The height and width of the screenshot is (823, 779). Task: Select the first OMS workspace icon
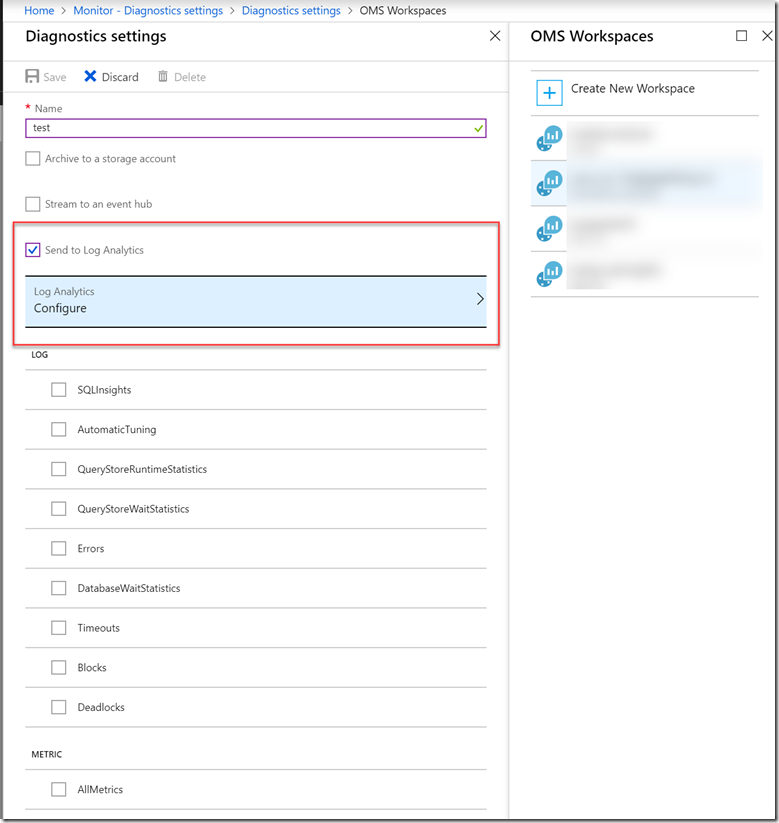(x=549, y=138)
